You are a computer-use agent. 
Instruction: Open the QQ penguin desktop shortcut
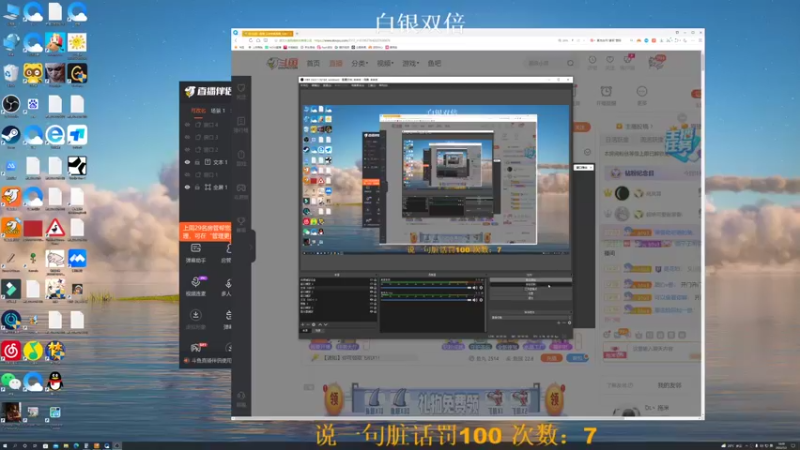(55, 381)
